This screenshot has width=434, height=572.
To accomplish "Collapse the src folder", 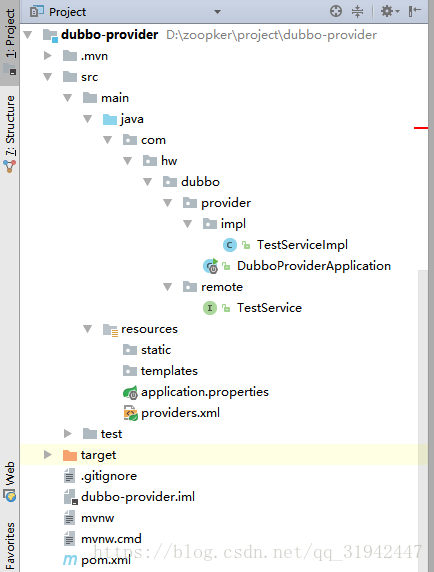I will click(x=48, y=77).
